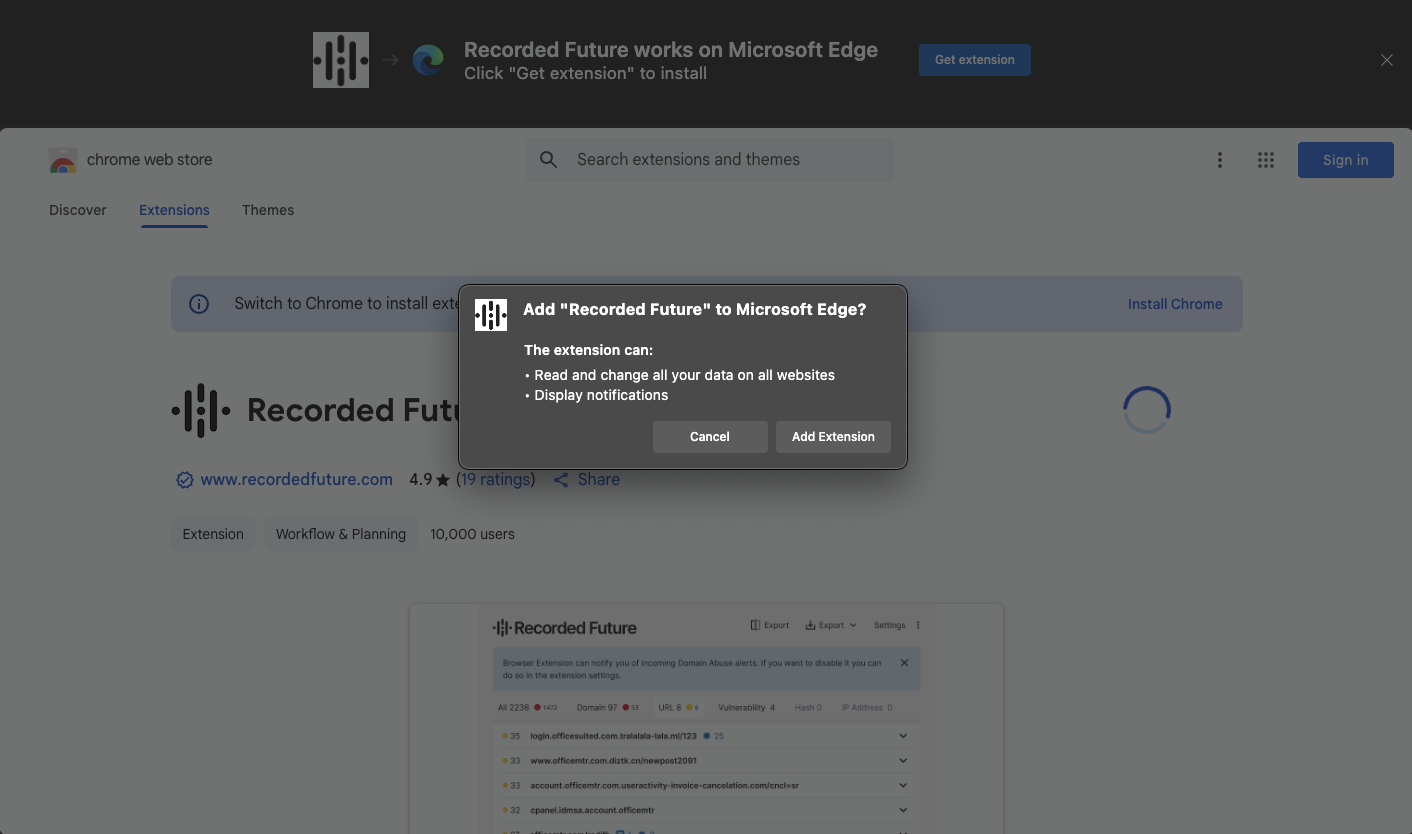Click the Microsoft Edge logo in the banner
Image resolution: width=1412 pixels, height=834 pixels.
428,60
